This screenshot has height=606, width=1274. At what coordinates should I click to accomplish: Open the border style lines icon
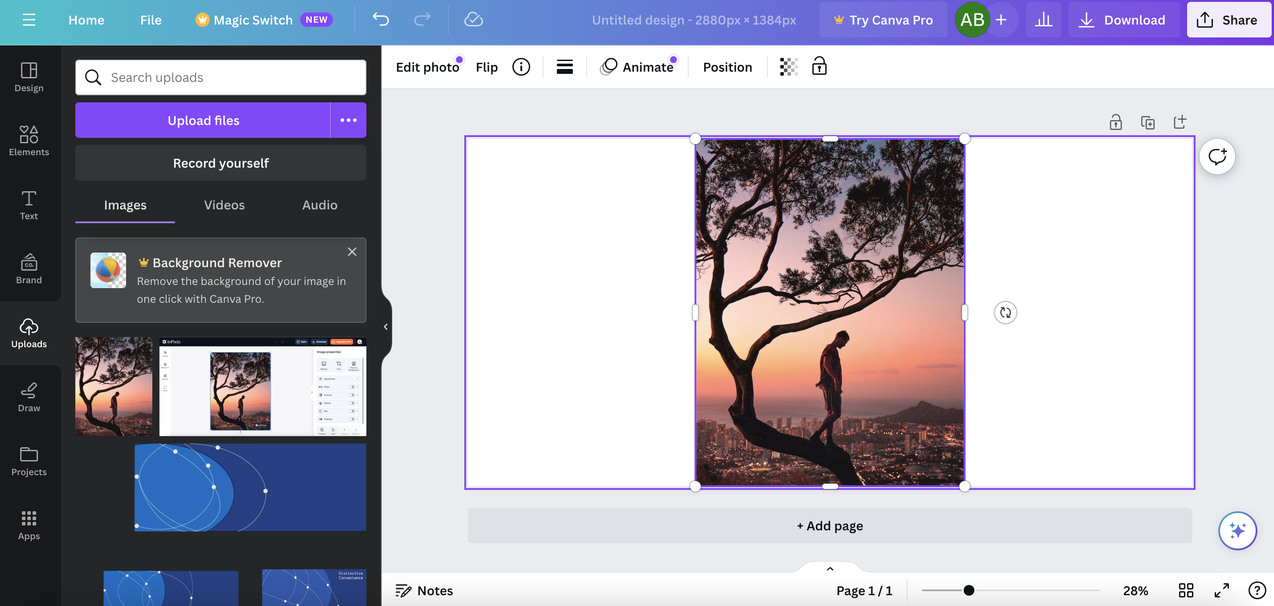565,67
